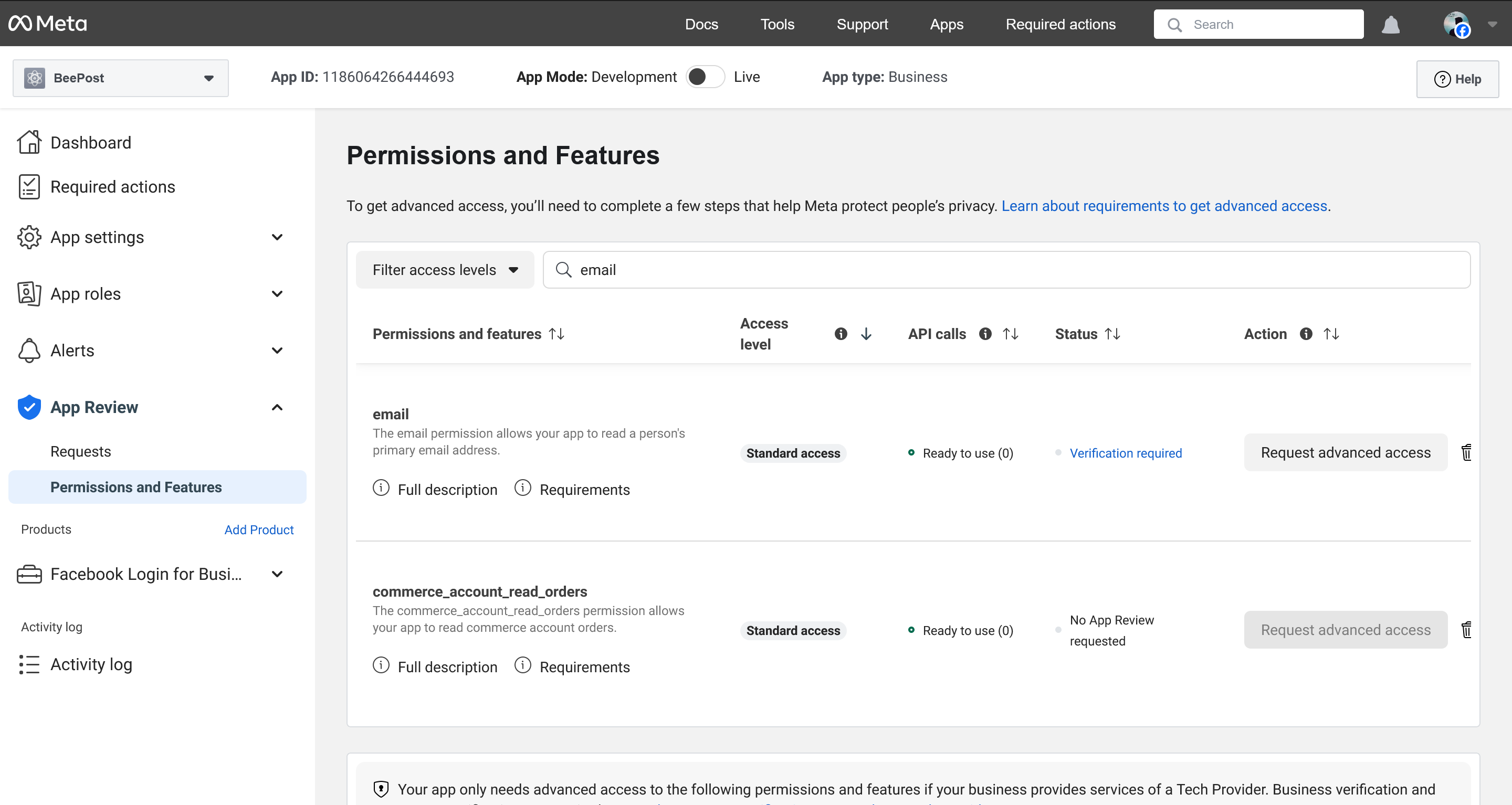This screenshot has height=805, width=1512.
Task: Click the Activity log list icon
Action: (x=29, y=664)
